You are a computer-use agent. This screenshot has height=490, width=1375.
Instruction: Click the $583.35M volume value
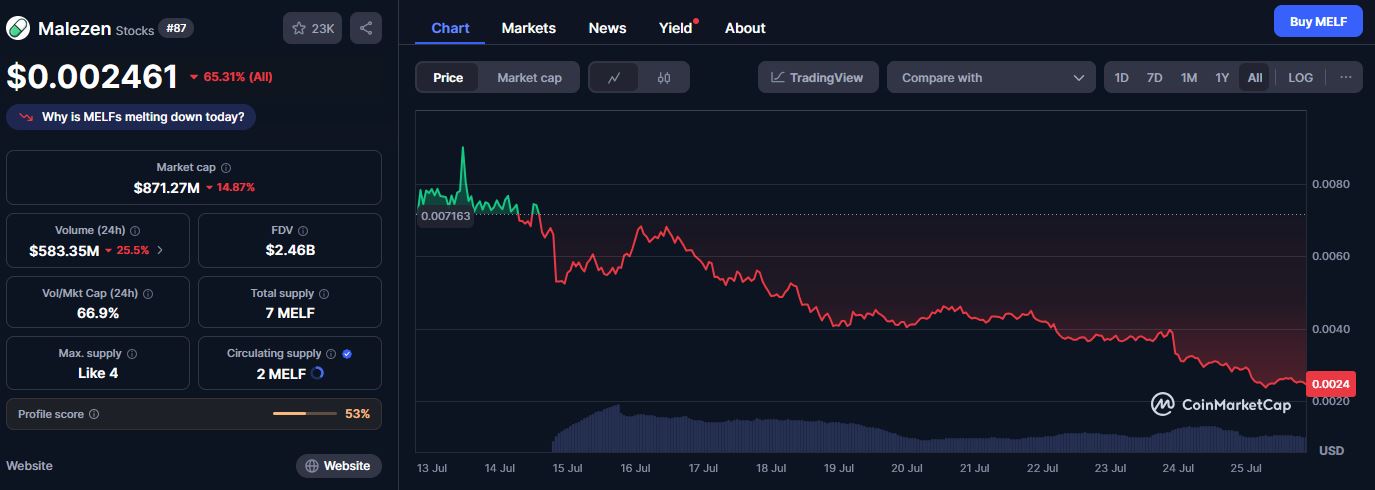pyautogui.click(x=64, y=250)
